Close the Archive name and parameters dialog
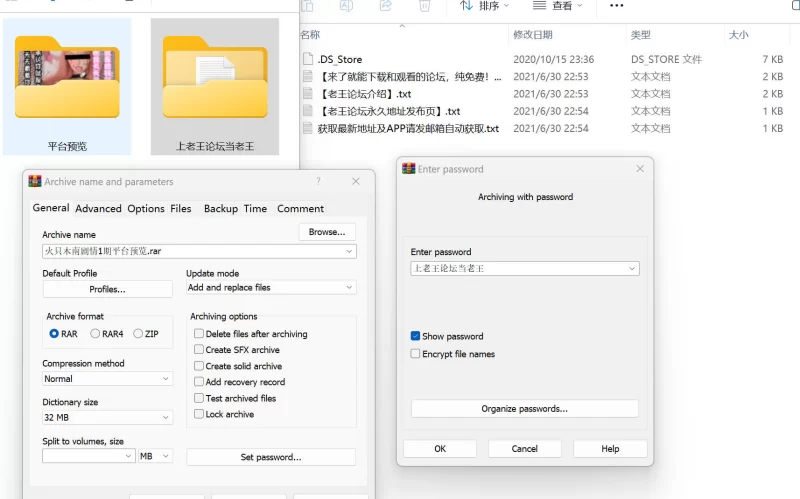 [356, 181]
